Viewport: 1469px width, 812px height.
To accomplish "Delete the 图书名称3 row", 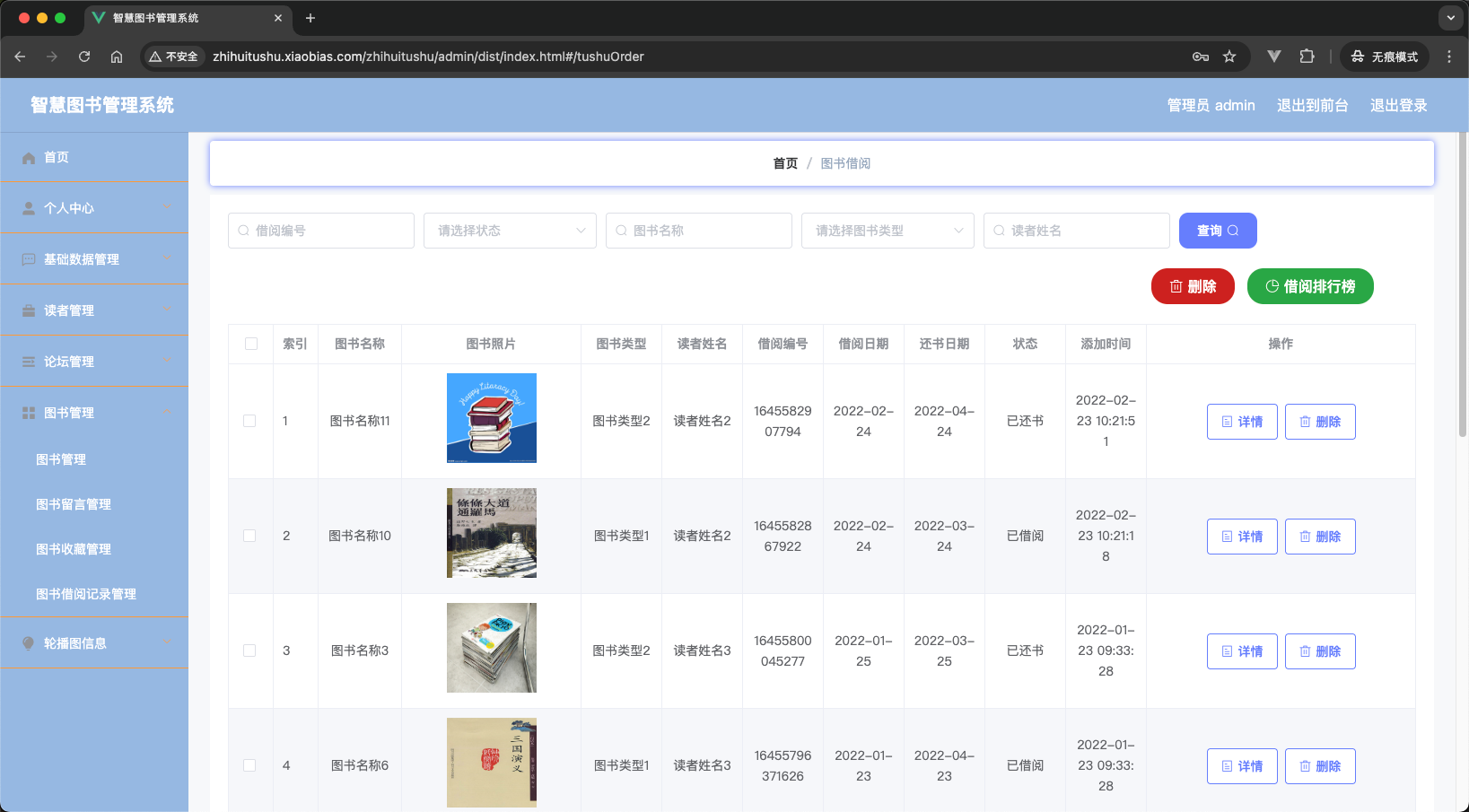I will click(x=1320, y=651).
